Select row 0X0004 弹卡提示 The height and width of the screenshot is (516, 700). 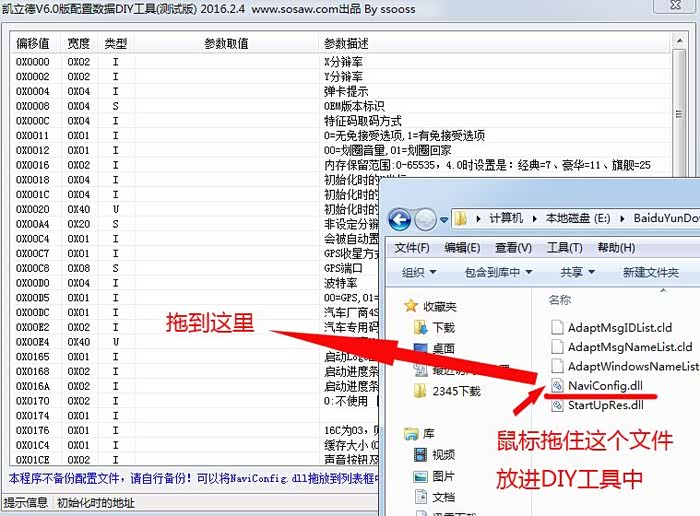pyautogui.click(x=340, y=91)
